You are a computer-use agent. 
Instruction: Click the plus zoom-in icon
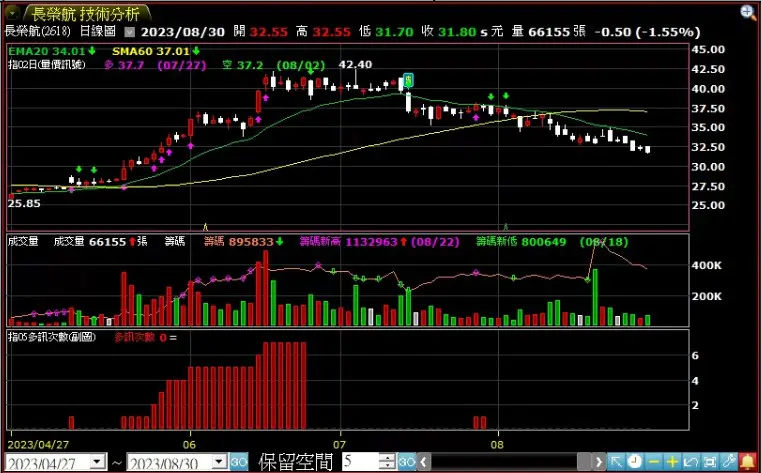coord(672,462)
